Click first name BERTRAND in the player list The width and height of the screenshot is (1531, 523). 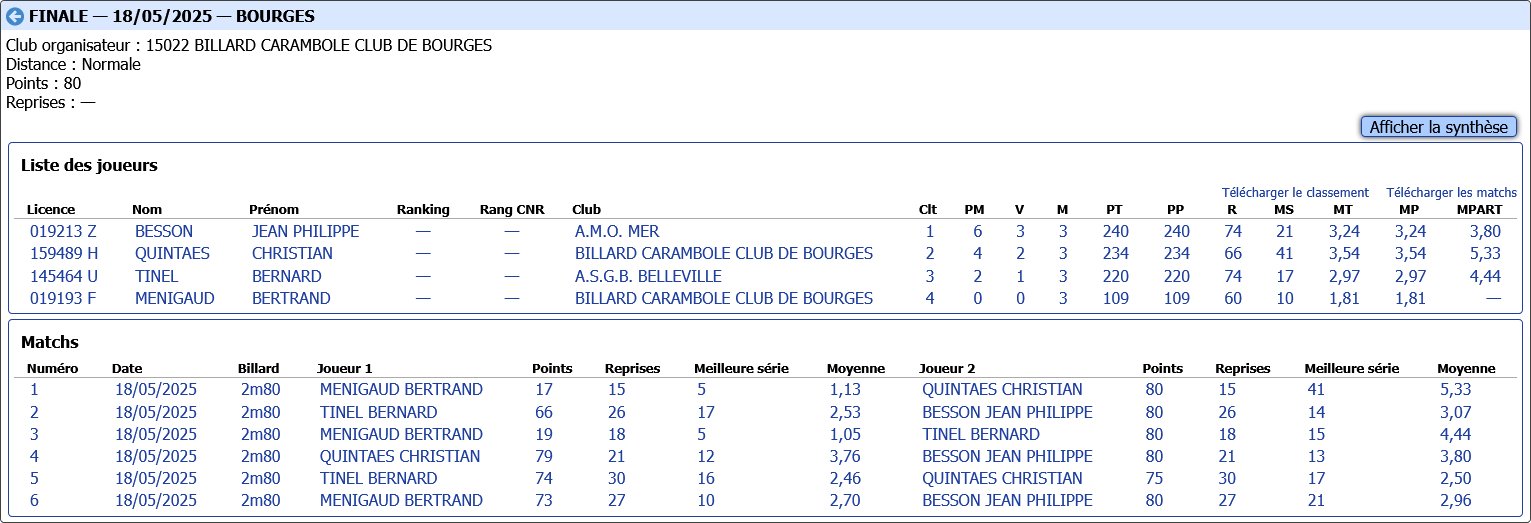pos(291,298)
